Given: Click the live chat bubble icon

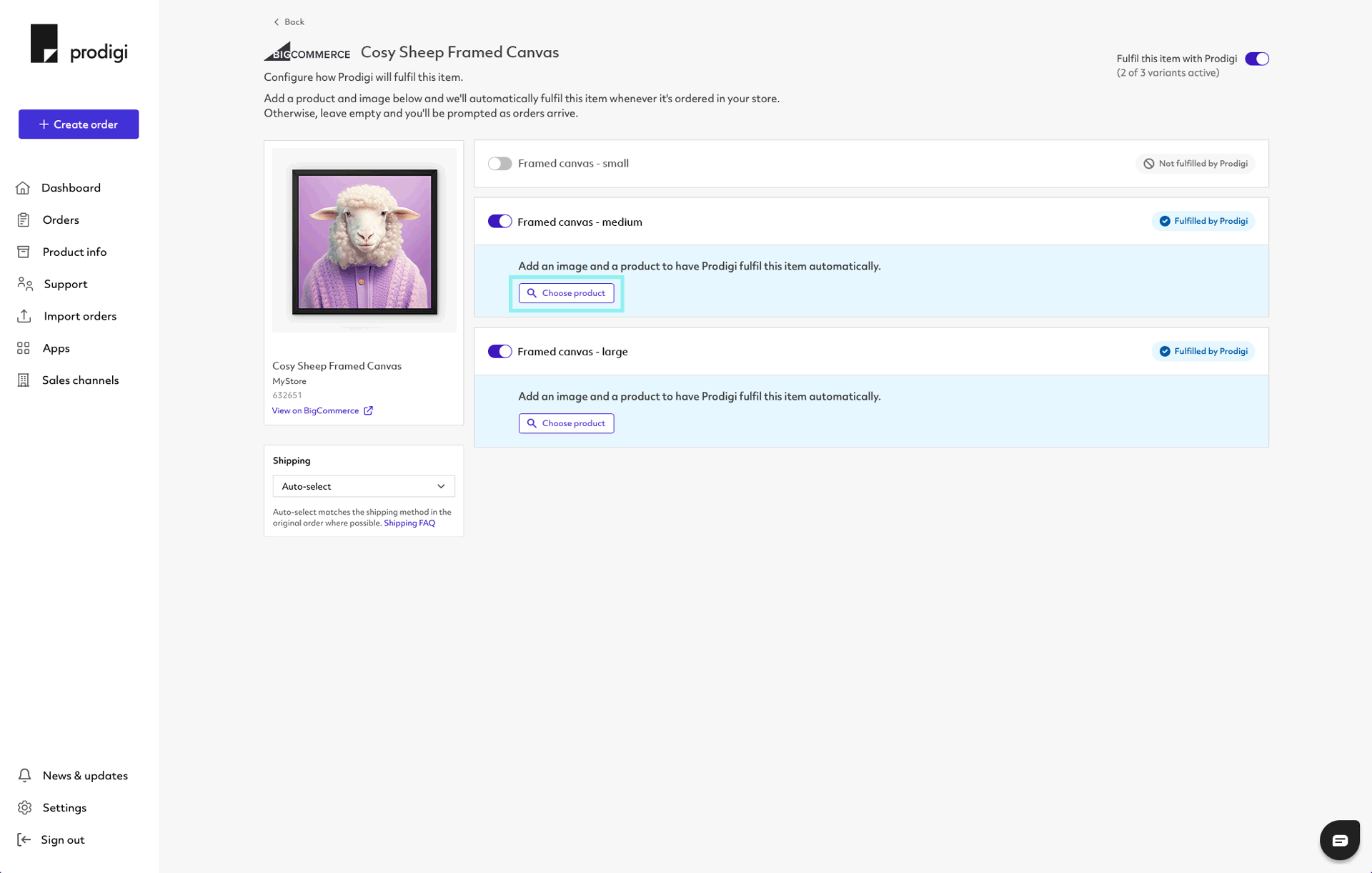Looking at the screenshot, I should tap(1340, 838).
